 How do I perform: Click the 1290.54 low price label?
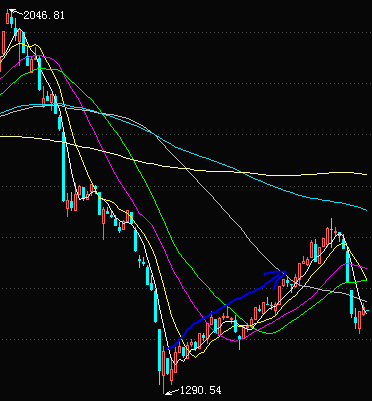(x=200, y=390)
